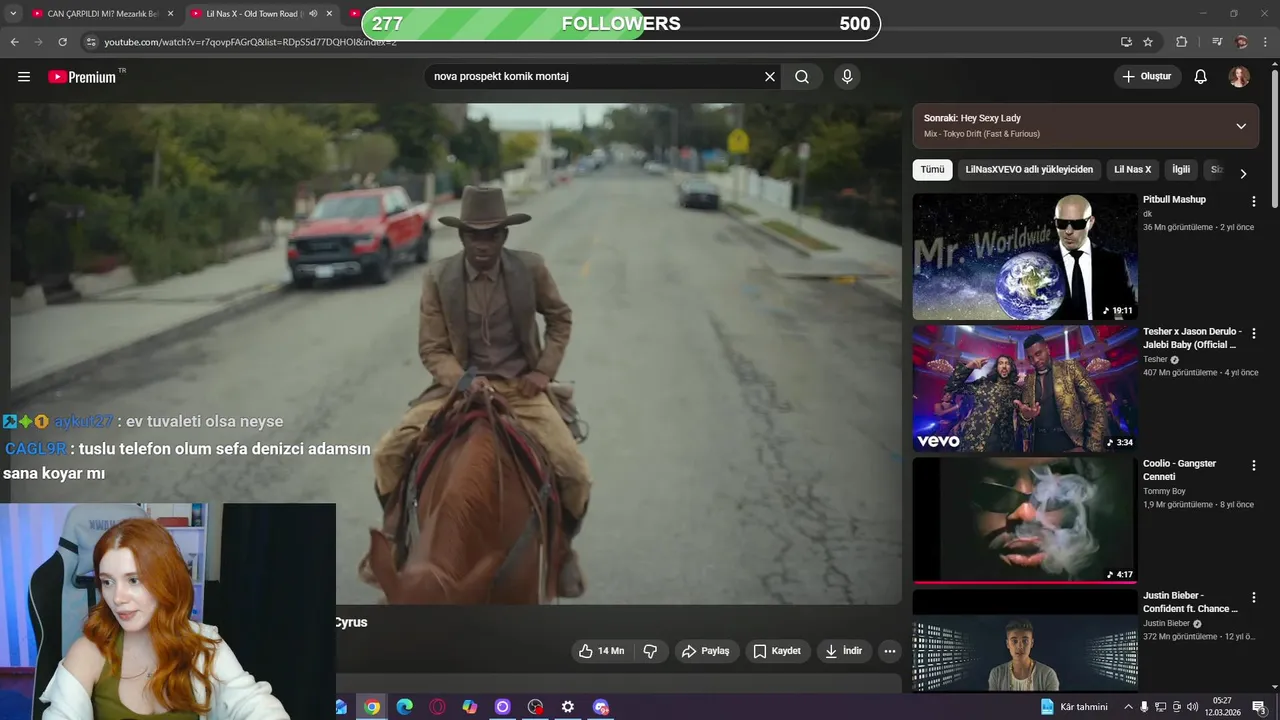This screenshot has height=720, width=1280.
Task: Open Tesher channel link
Action: point(1155,359)
